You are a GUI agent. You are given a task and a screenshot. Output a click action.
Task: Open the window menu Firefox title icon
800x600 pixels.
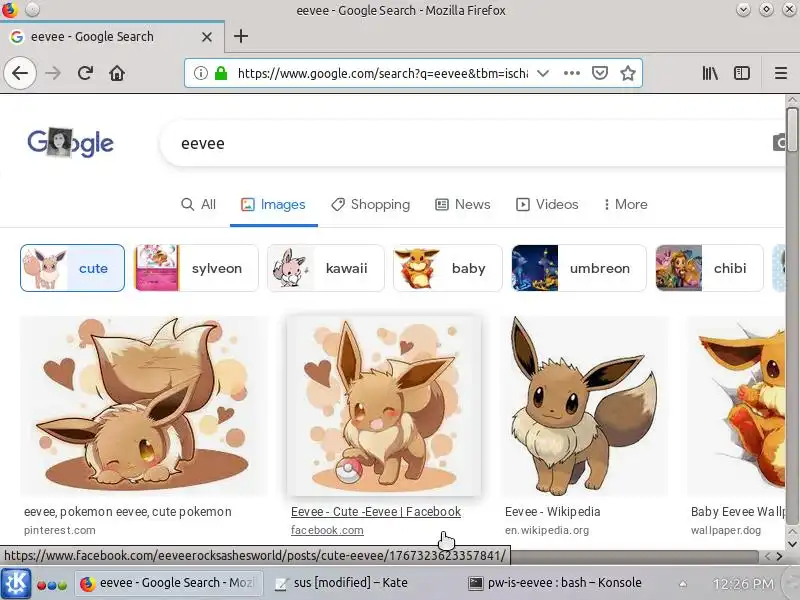pos(9,9)
